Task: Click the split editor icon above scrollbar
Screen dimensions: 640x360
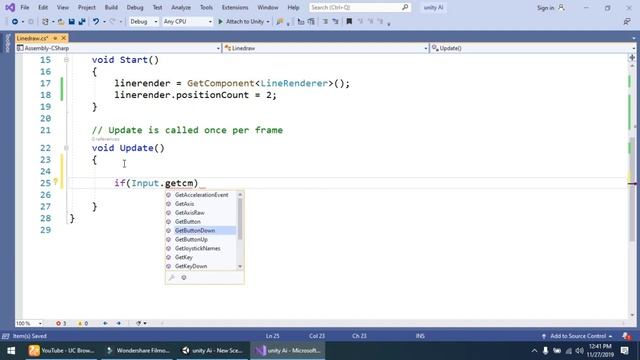Action: (632, 58)
